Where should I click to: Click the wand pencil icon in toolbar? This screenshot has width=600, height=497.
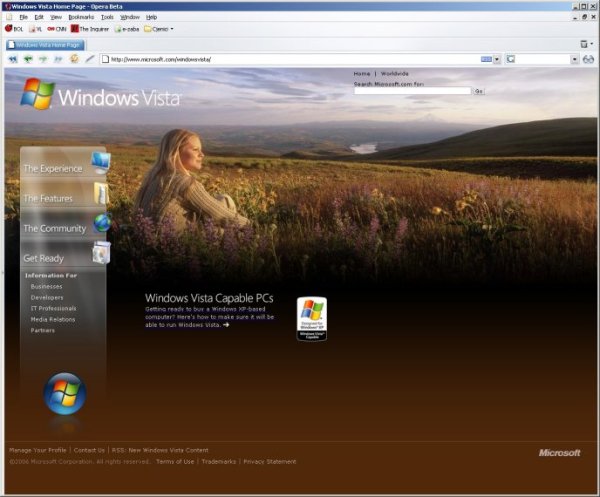coord(90,59)
